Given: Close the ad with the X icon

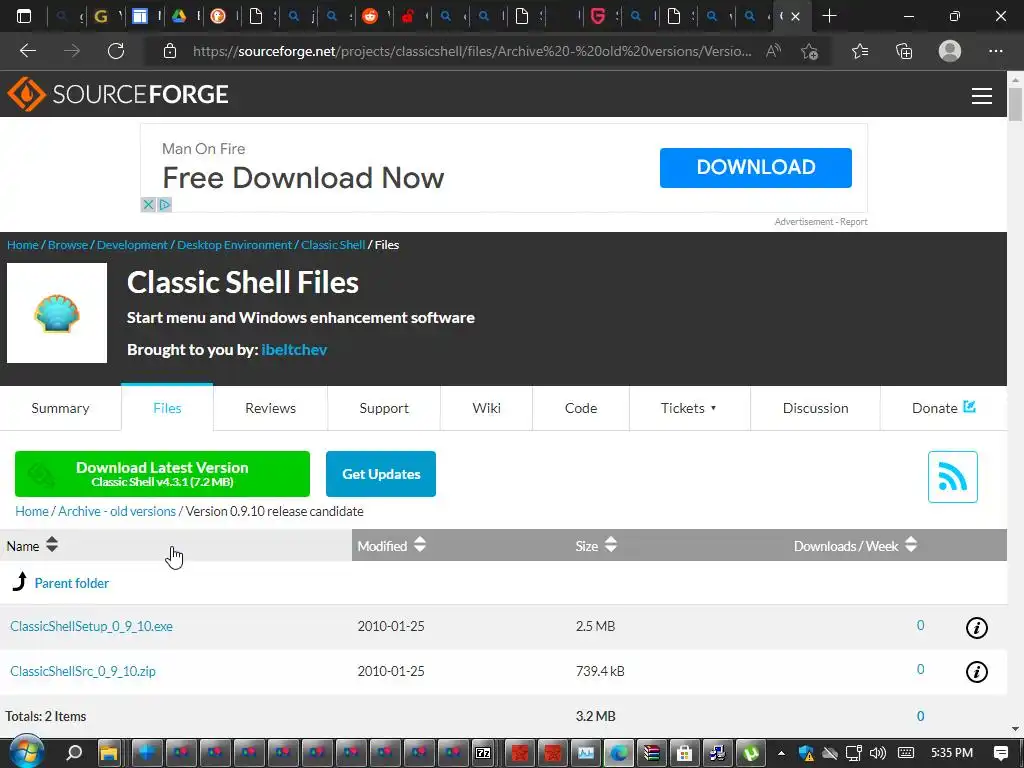Looking at the screenshot, I should click(x=148, y=204).
